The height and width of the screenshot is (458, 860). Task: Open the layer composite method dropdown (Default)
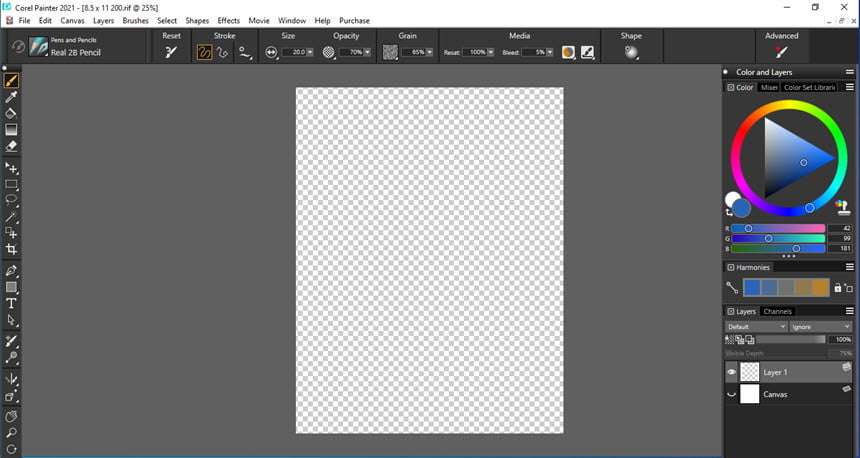[756, 327]
